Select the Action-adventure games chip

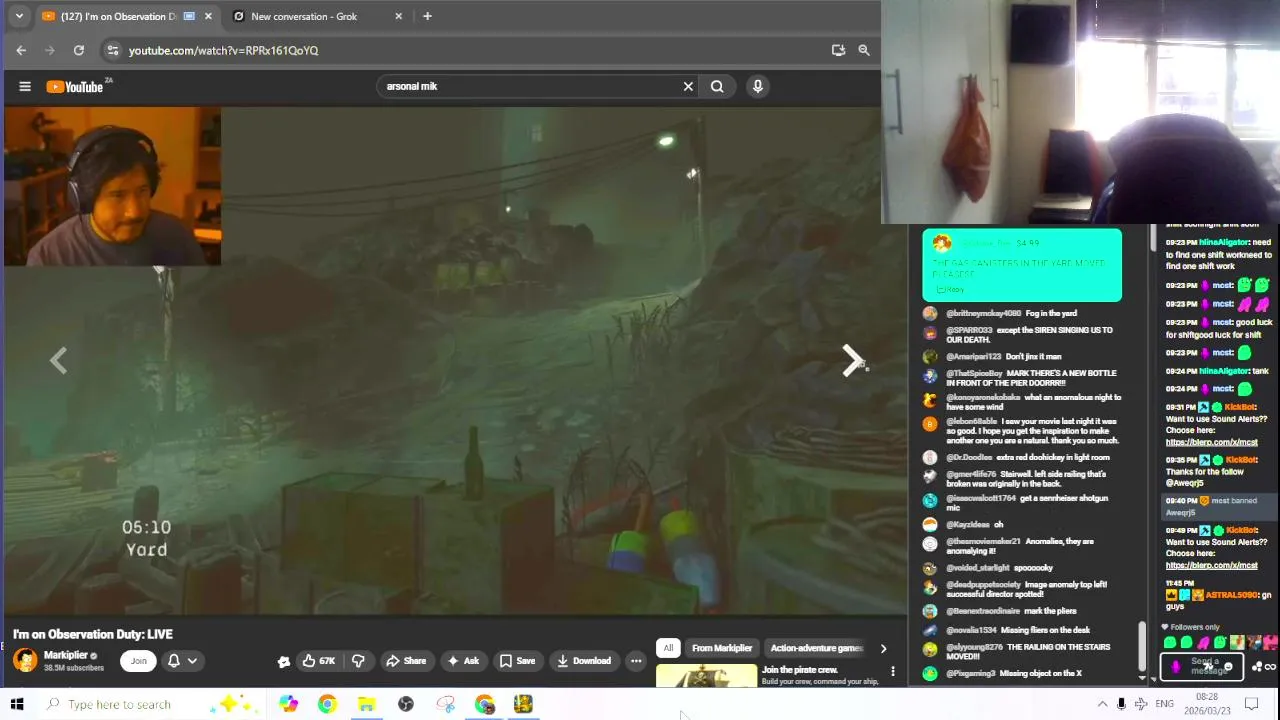click(x=816, y=648)
